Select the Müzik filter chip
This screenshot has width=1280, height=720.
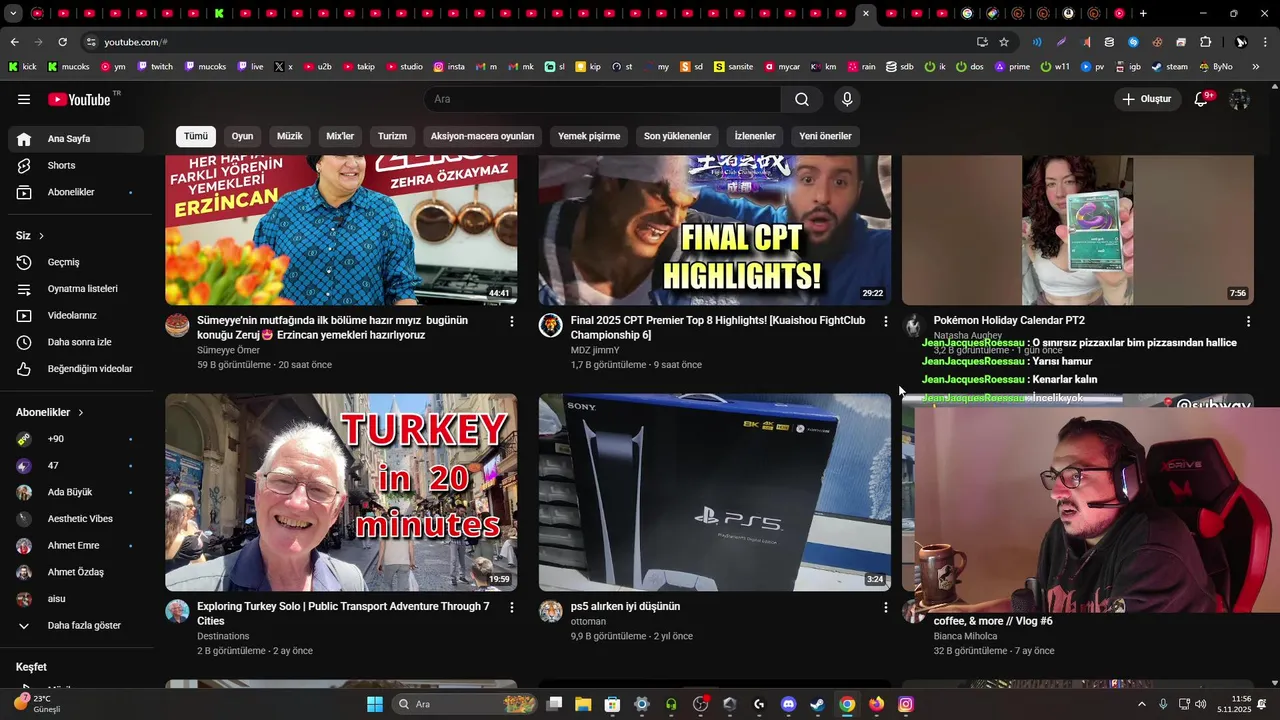[x=290, y=136]
